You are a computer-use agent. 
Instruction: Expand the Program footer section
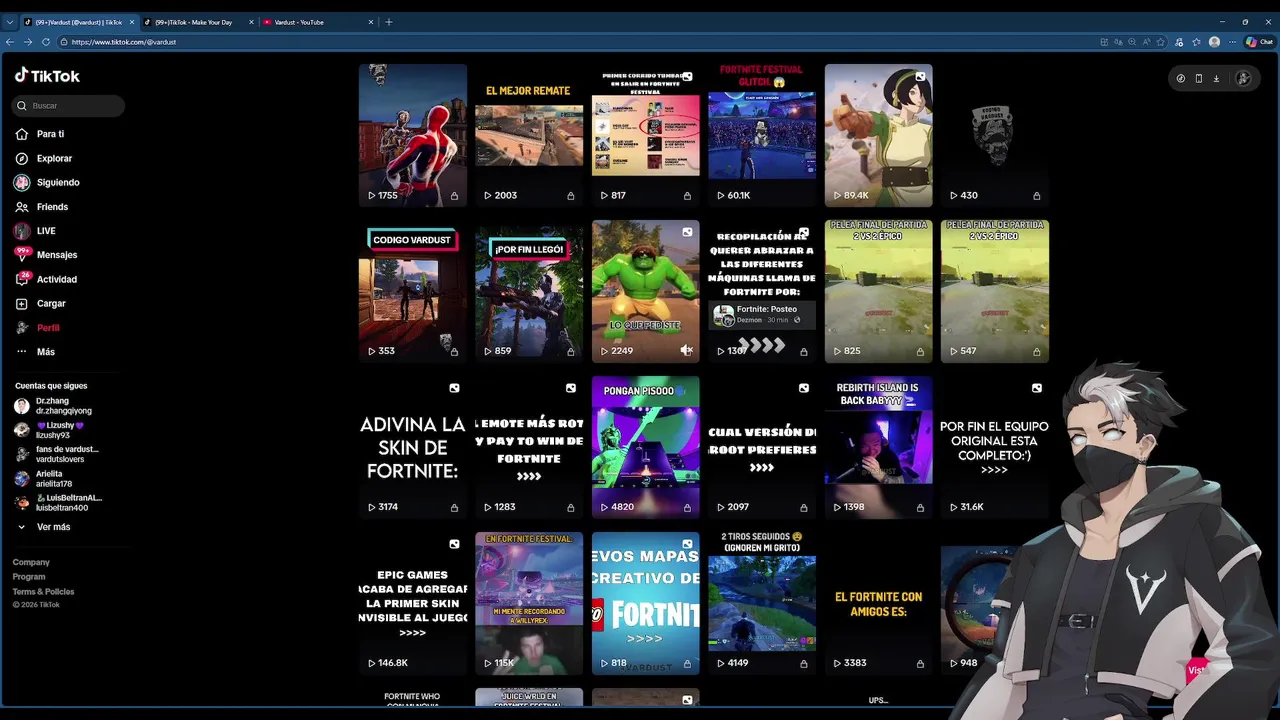tap(29, 577)
